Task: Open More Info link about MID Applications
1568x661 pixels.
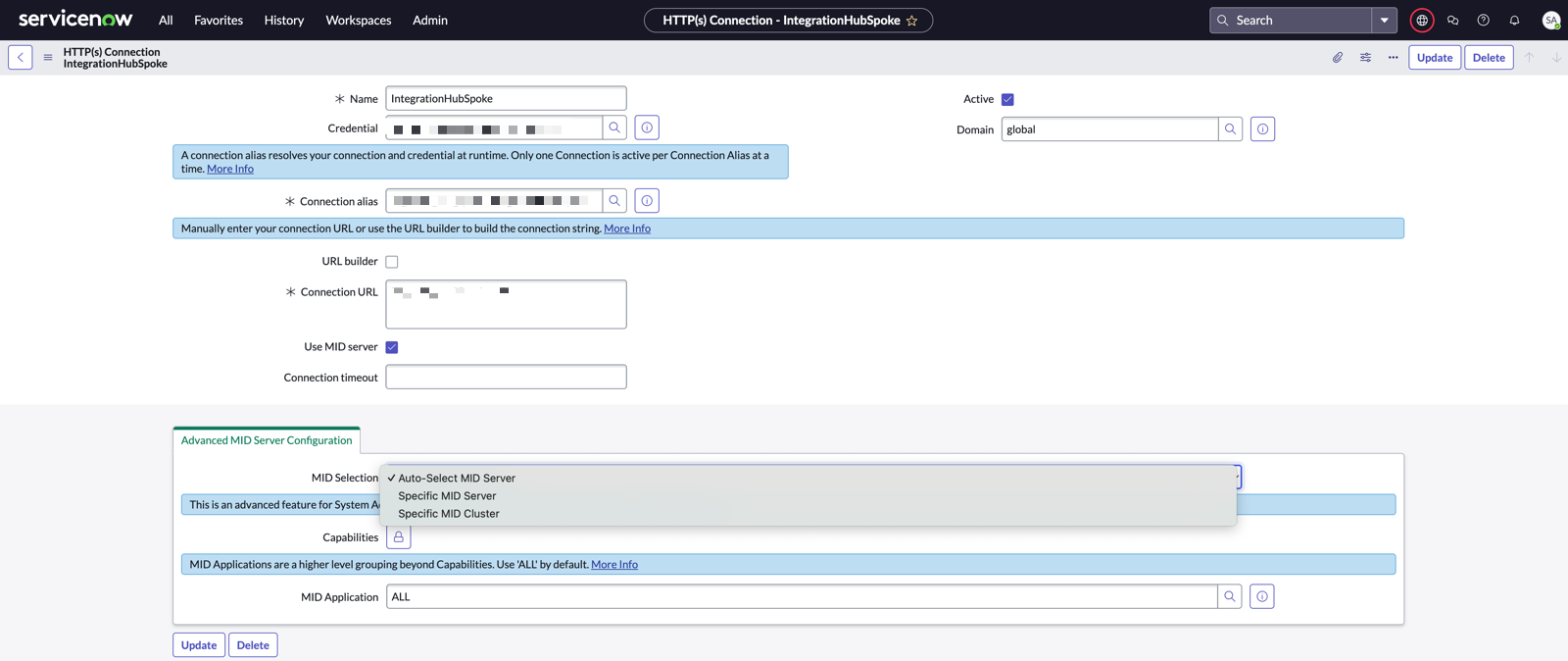Action: click(614, 565)
